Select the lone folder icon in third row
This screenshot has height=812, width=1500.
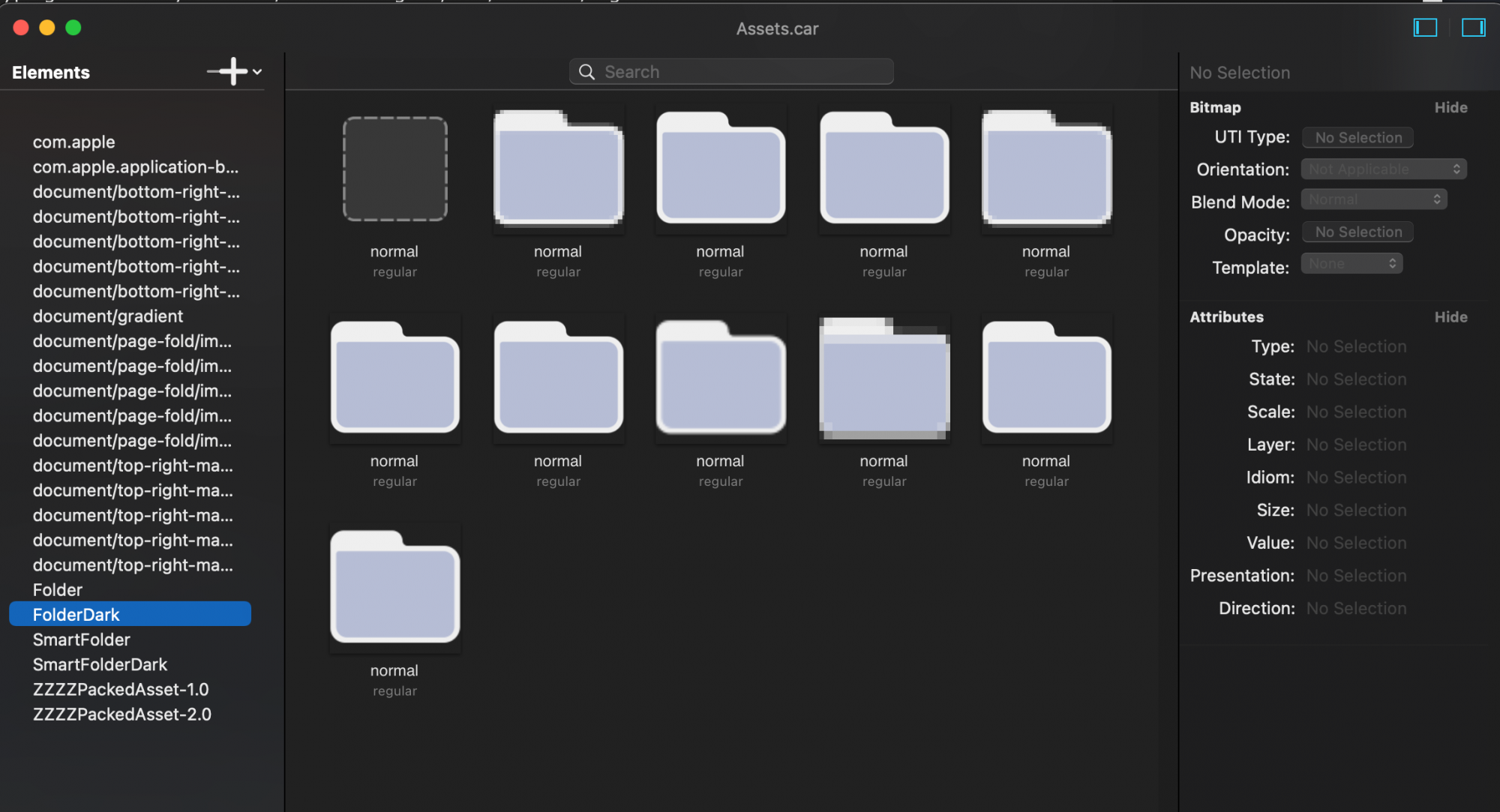(x=395, y=587)
